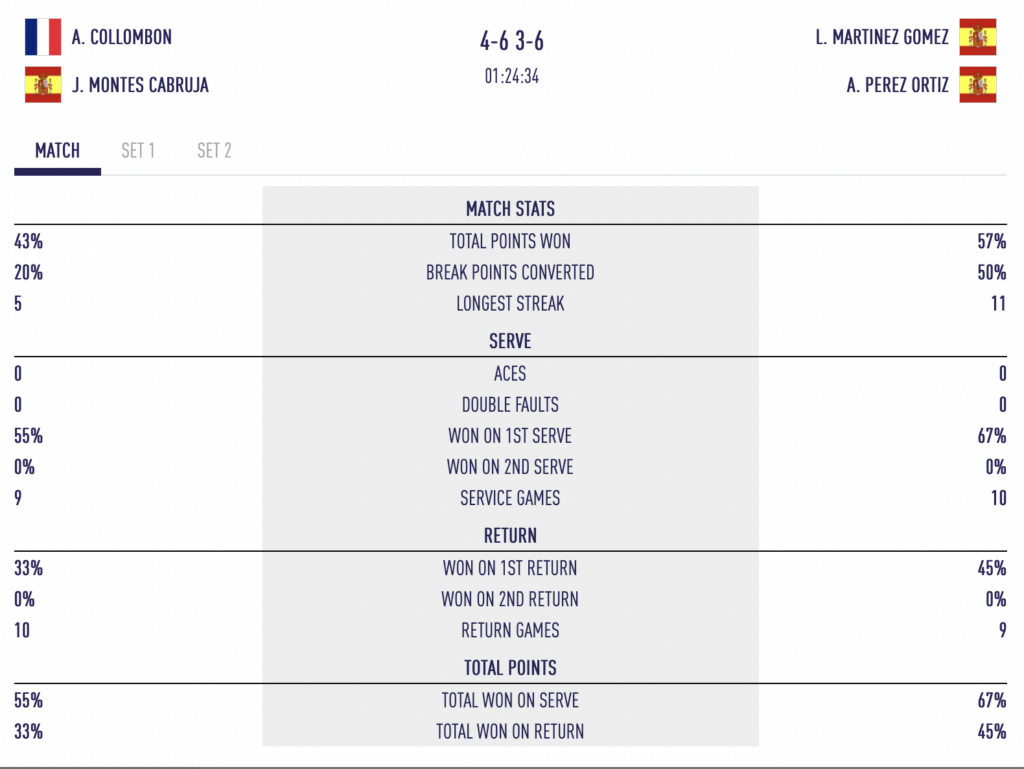Select the MATCH tab
The image size is (1024, 769).
(x=57, y=151)
